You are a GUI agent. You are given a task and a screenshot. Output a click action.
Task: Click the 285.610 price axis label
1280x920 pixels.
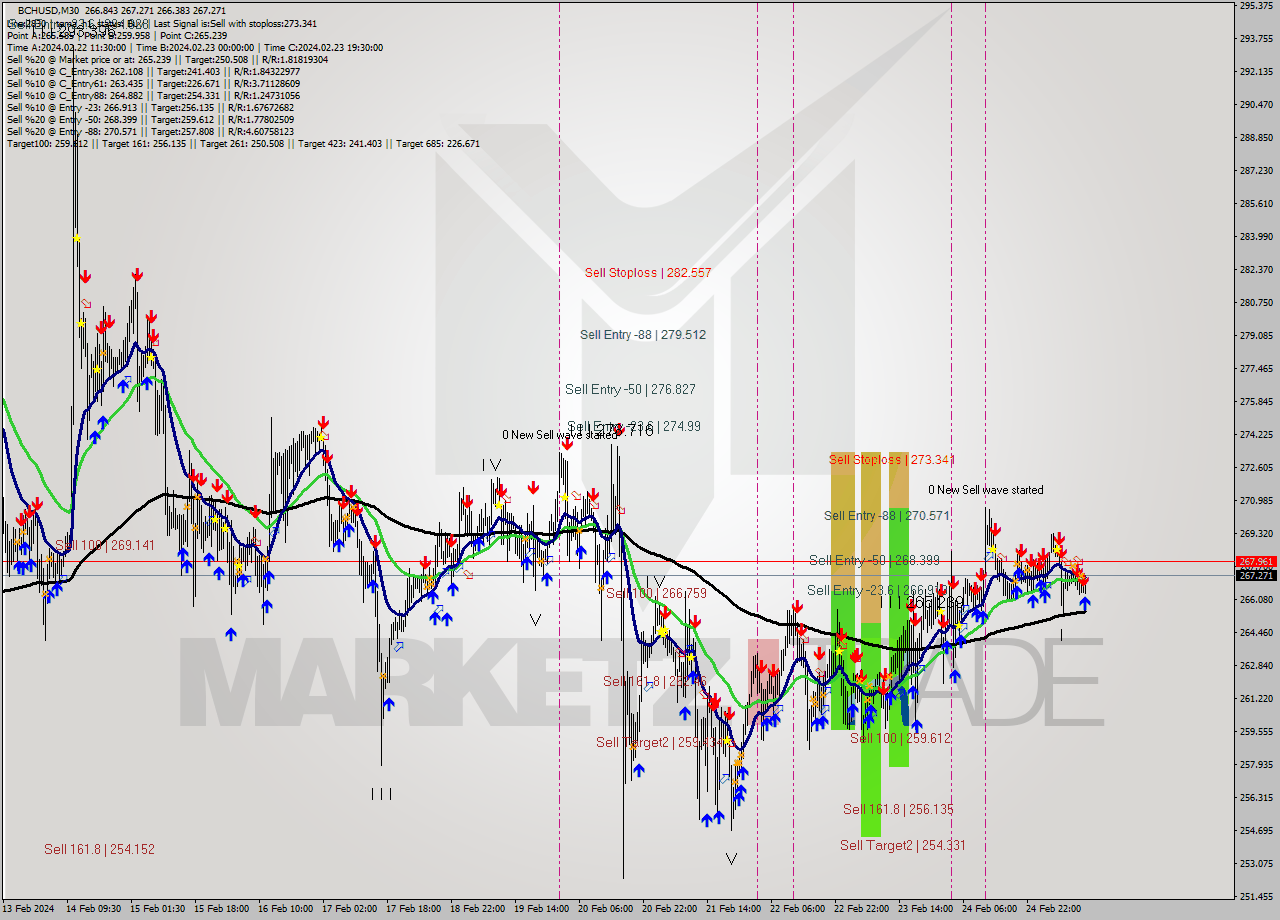click(x=1256, y=203)
